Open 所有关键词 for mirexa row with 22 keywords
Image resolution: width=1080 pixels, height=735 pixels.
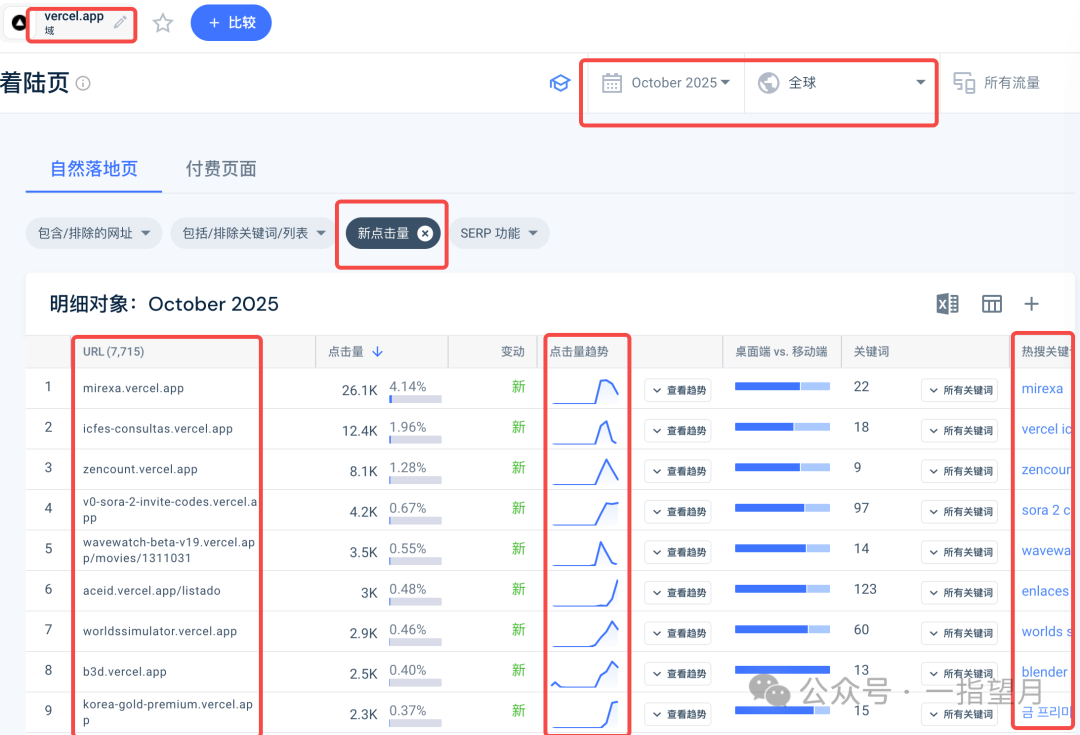[959, 391]
